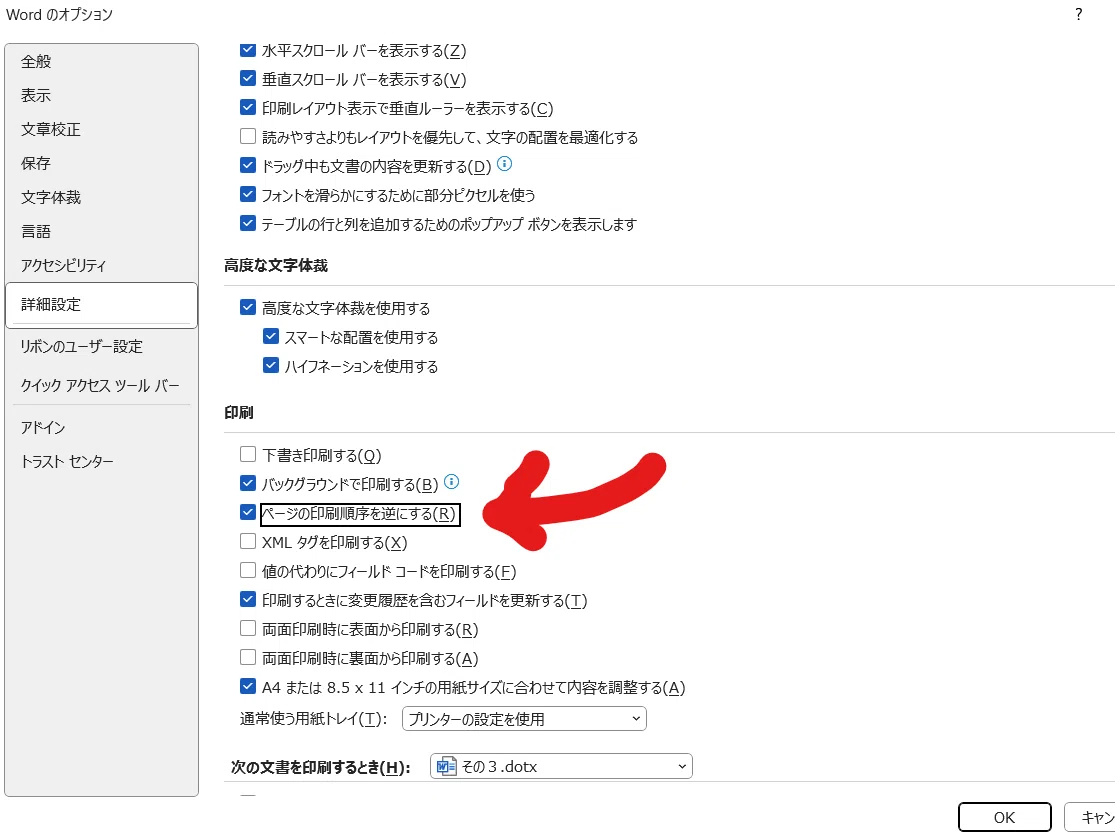Check XML タグを印刷する
Image resolution: width=1115 pixels, height=837 pixels.
247,541
